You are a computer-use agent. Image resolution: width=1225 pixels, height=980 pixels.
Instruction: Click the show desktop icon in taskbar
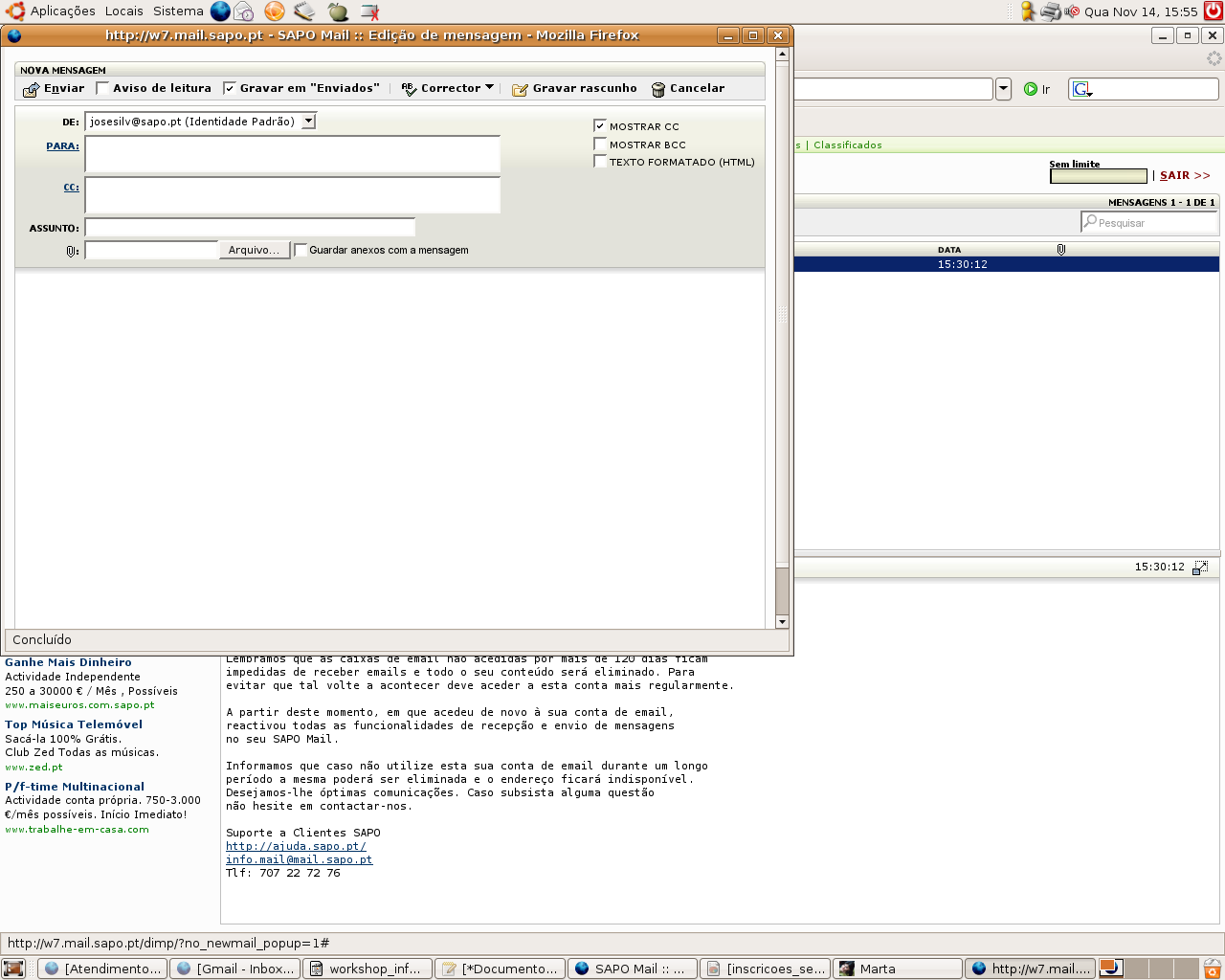[13, 969]
